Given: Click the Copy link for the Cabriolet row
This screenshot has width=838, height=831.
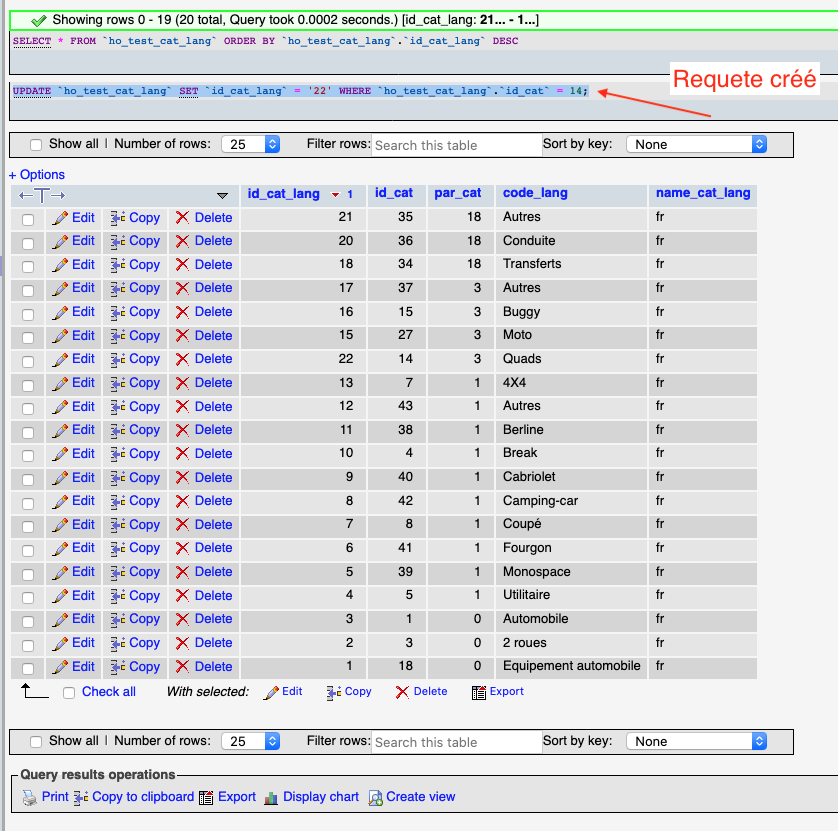Looking at the screenshot, I should 144,478.
